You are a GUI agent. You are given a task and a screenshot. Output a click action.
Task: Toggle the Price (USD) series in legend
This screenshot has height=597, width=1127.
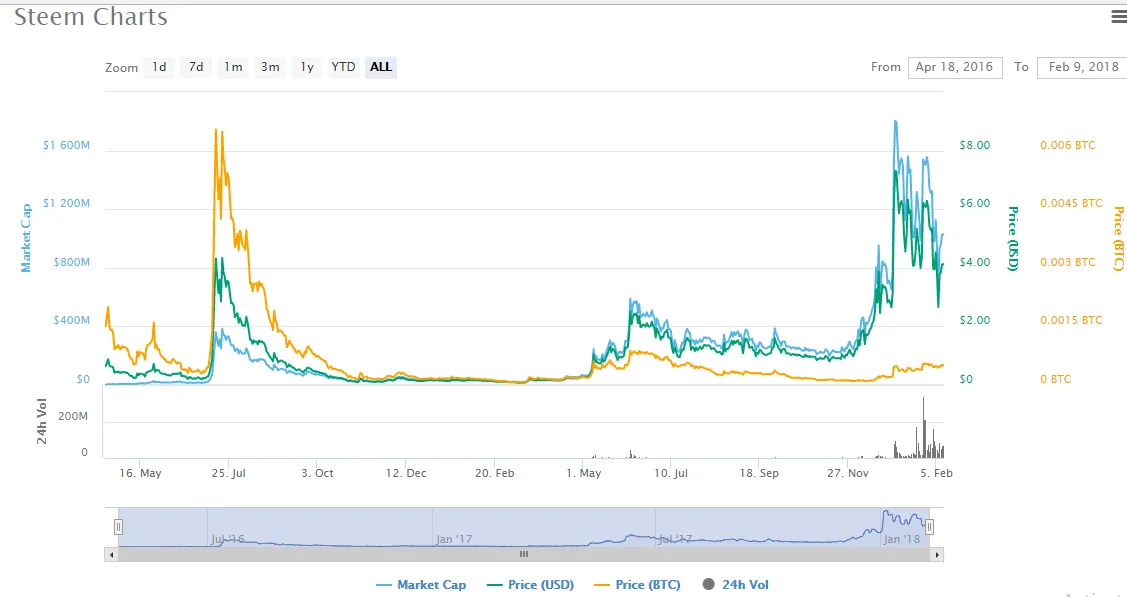tap(530, 585)
